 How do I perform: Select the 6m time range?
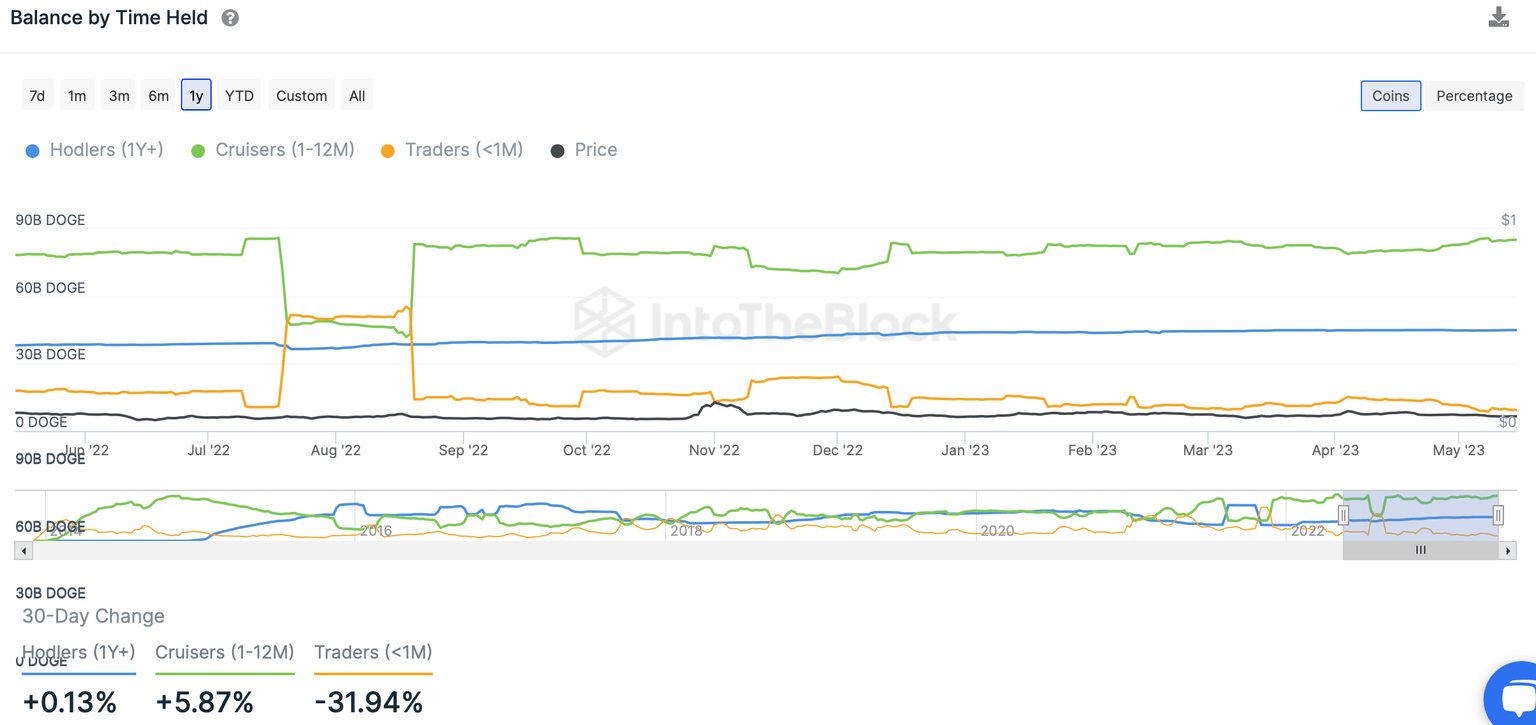158,96
